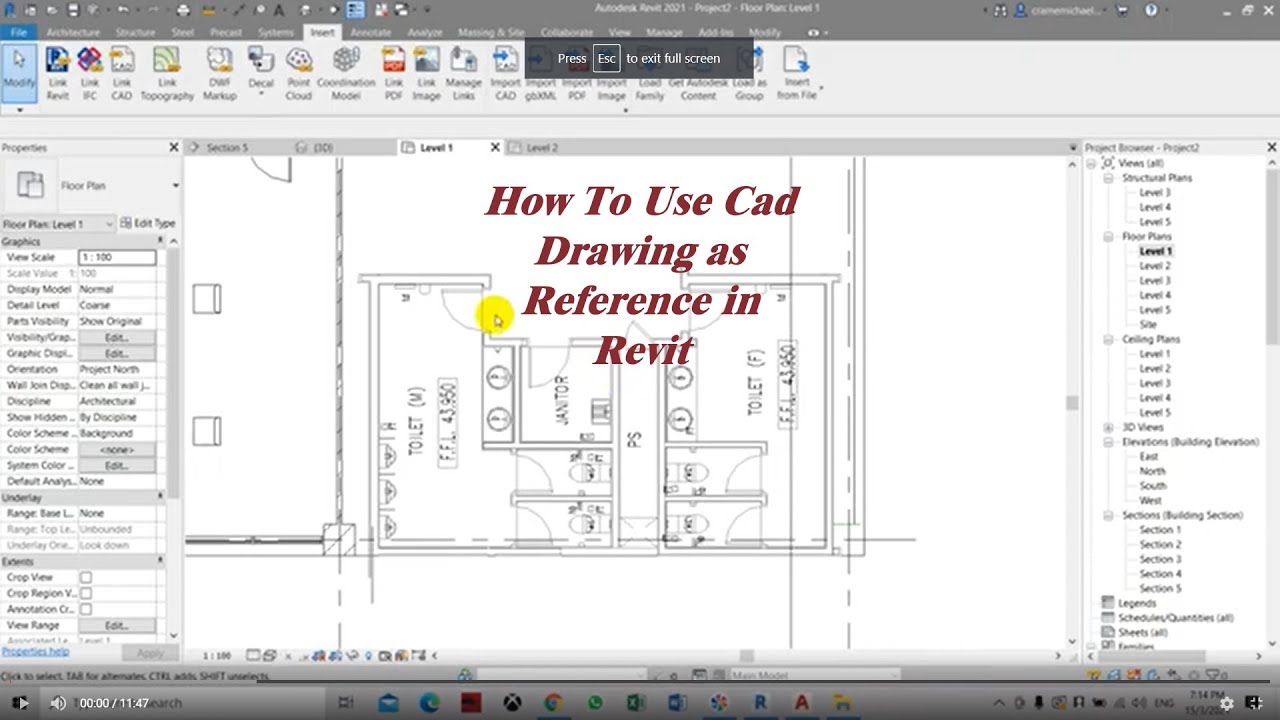Image resolution: width=1280 pixels, height=720 pixels.
Task: Expand the 3D Views node
Action: click(x=1109, y=427)
